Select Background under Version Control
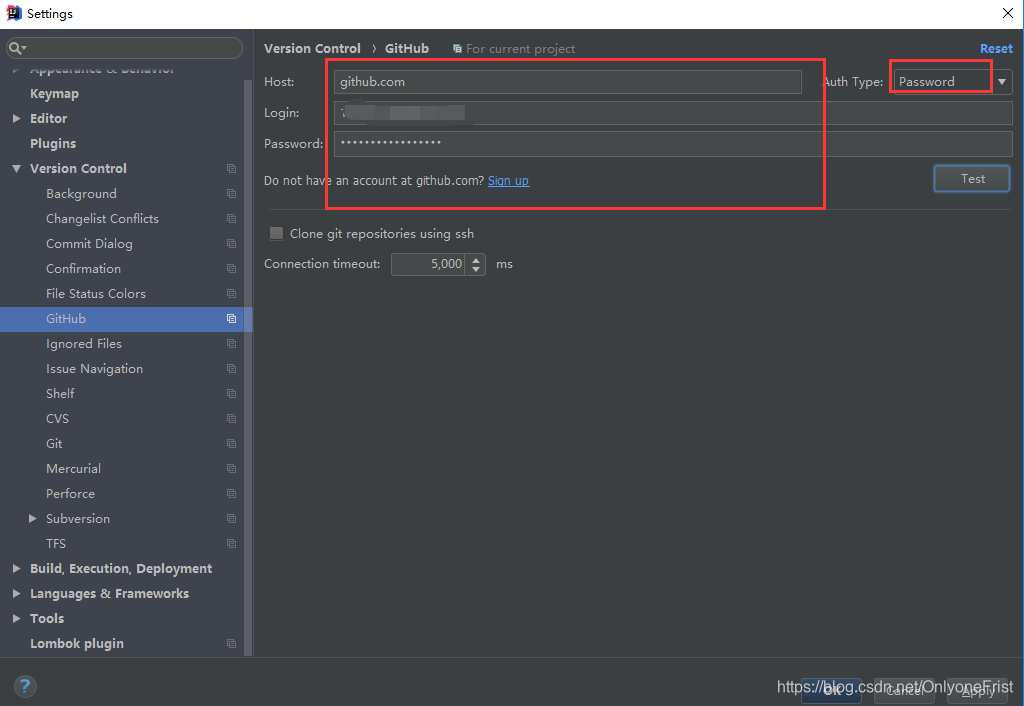 (82, 193)
